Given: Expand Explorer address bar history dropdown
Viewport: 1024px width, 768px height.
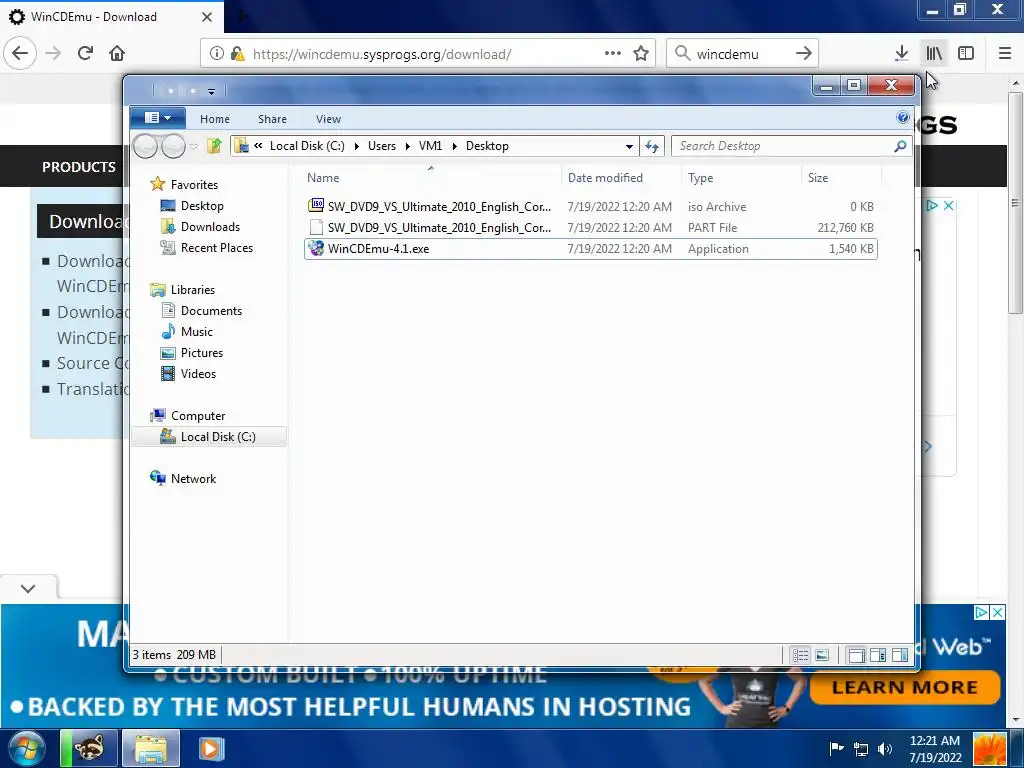Looking at the screenshot, I should click(x=629, y=146).
